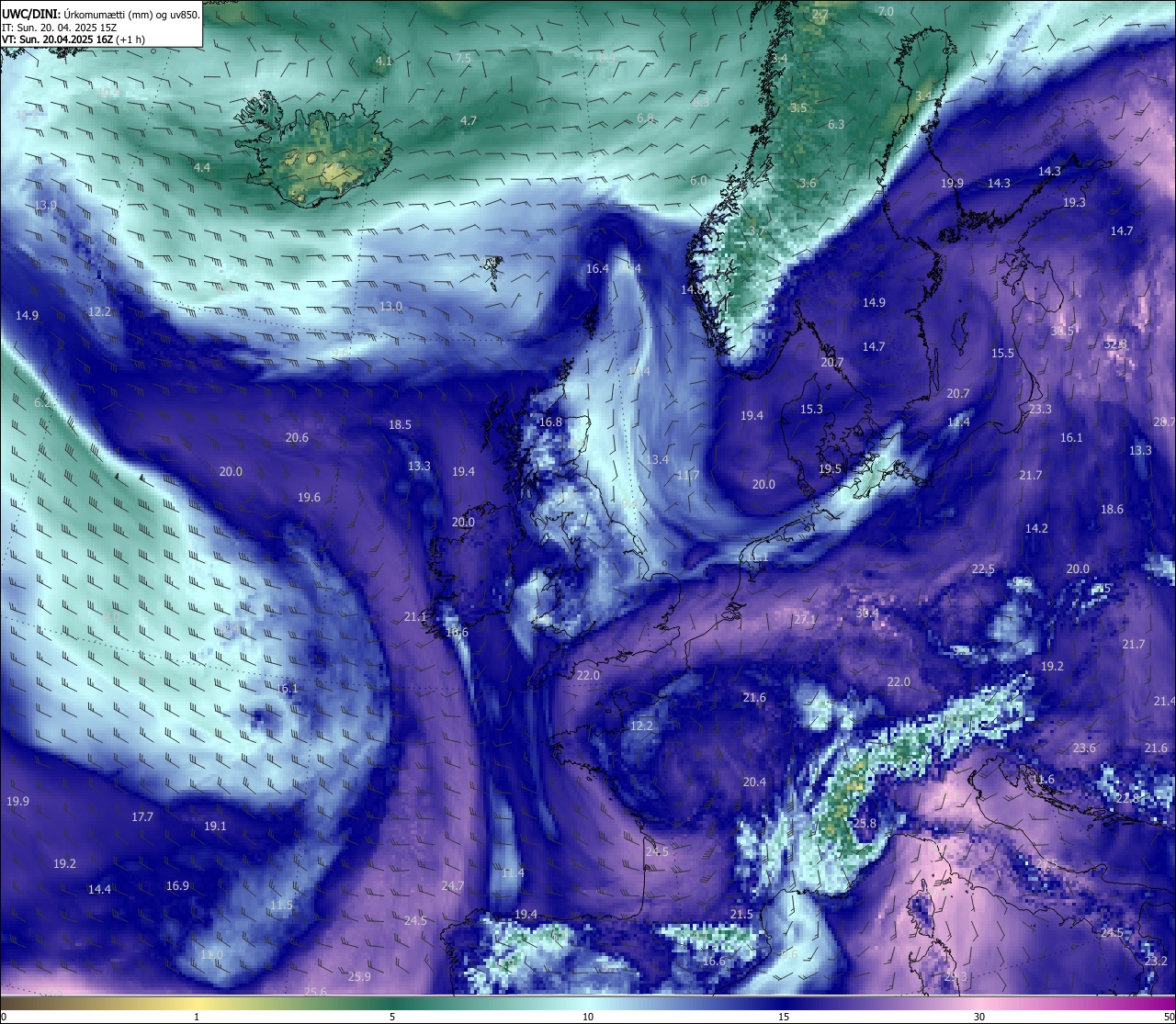The height and width of the screenshot is (1024, 1176).
Task: Click the 20.6 value over the Atlantic
Action: pyautogui.click(x=297, y=438)
